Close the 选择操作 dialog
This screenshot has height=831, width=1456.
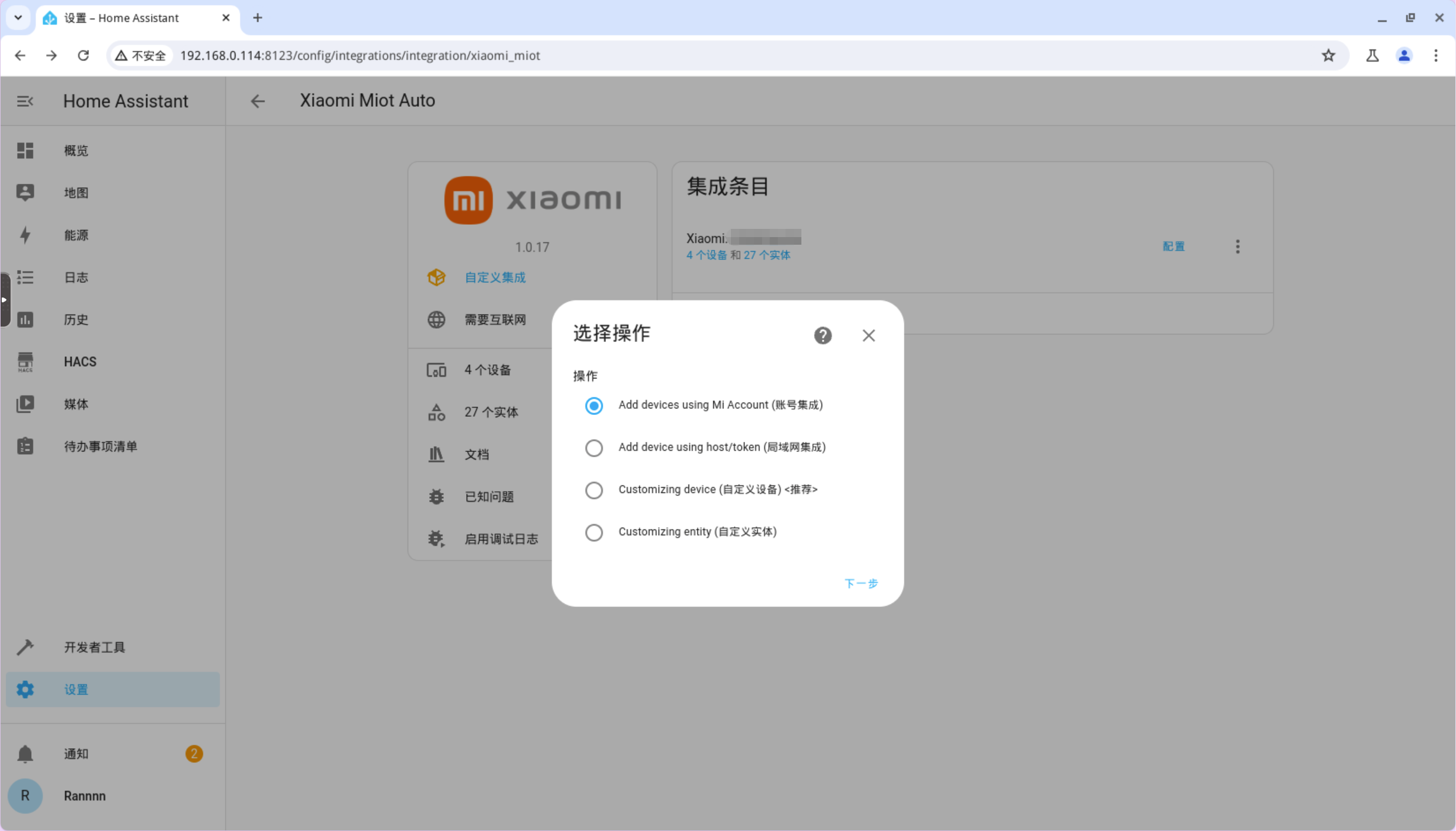click(868, 335)
